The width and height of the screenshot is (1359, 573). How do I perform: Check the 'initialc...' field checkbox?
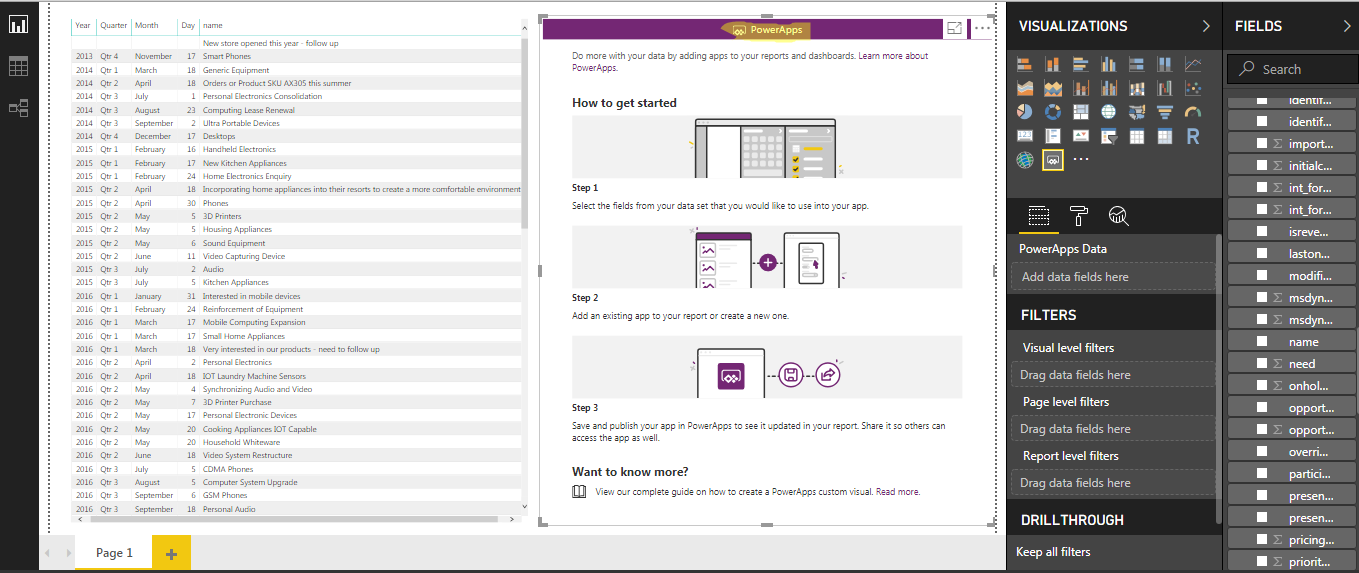(x=1262, y=165)
